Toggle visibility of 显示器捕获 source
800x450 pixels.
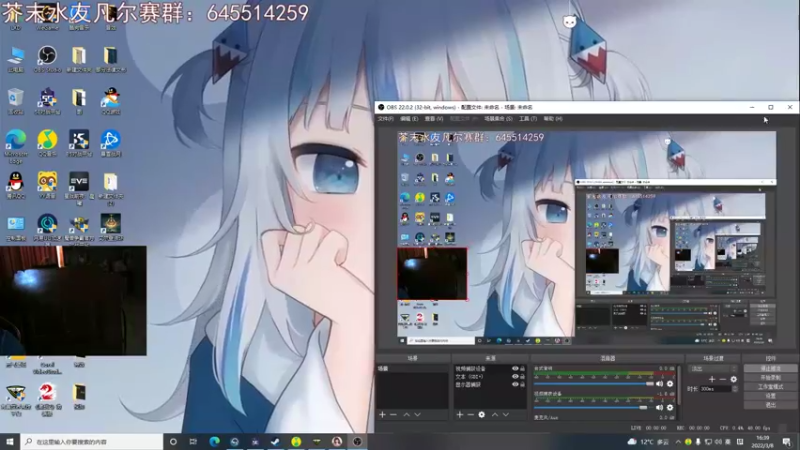point(515,384)
